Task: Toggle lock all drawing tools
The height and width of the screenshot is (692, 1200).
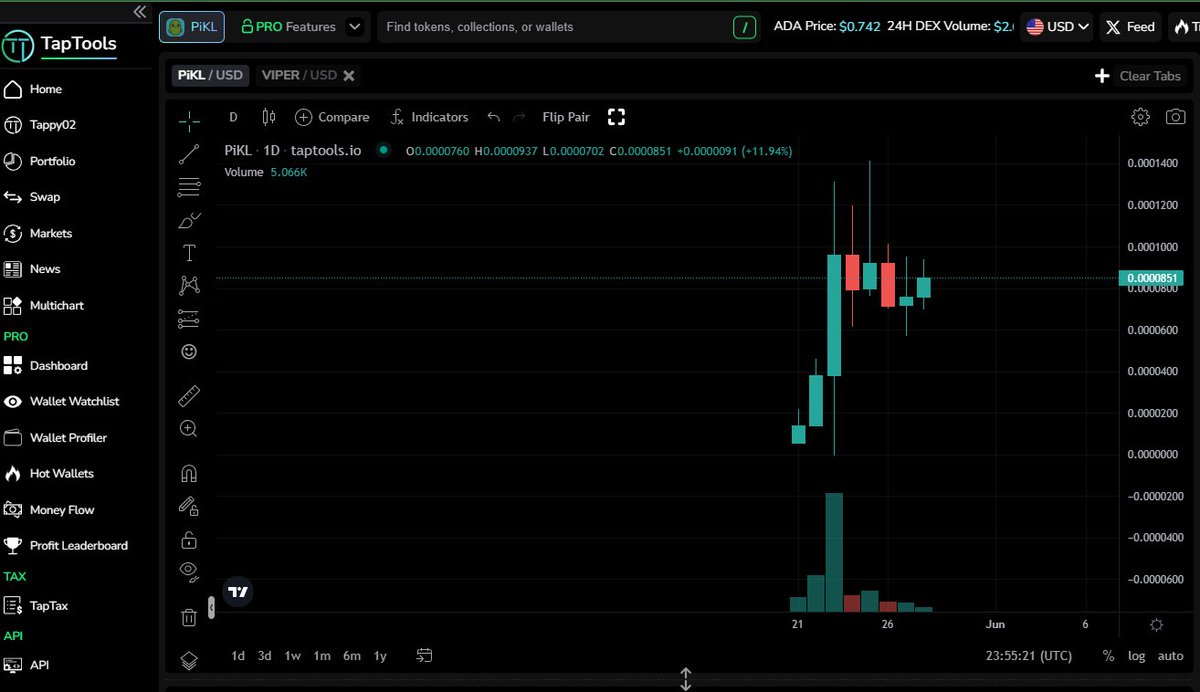Action: (188, 540)
